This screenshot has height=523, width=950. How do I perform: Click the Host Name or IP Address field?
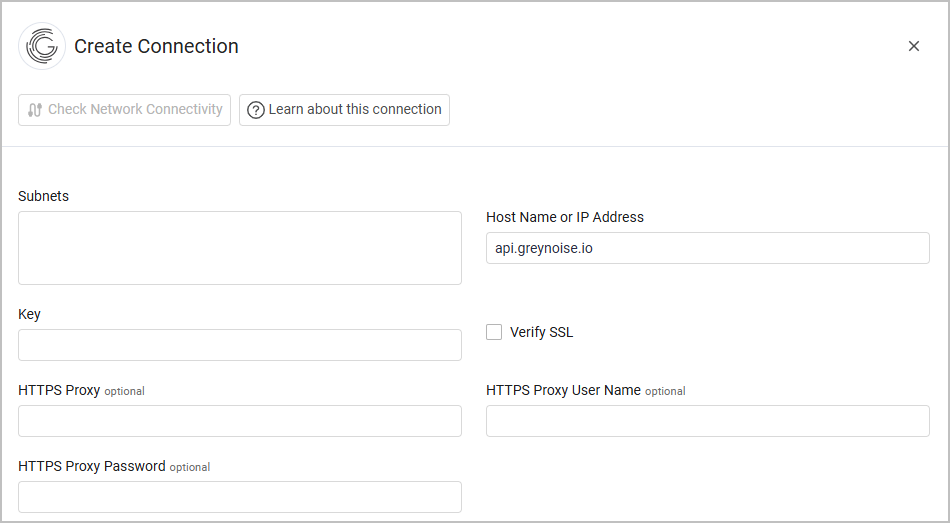(707, 248)
